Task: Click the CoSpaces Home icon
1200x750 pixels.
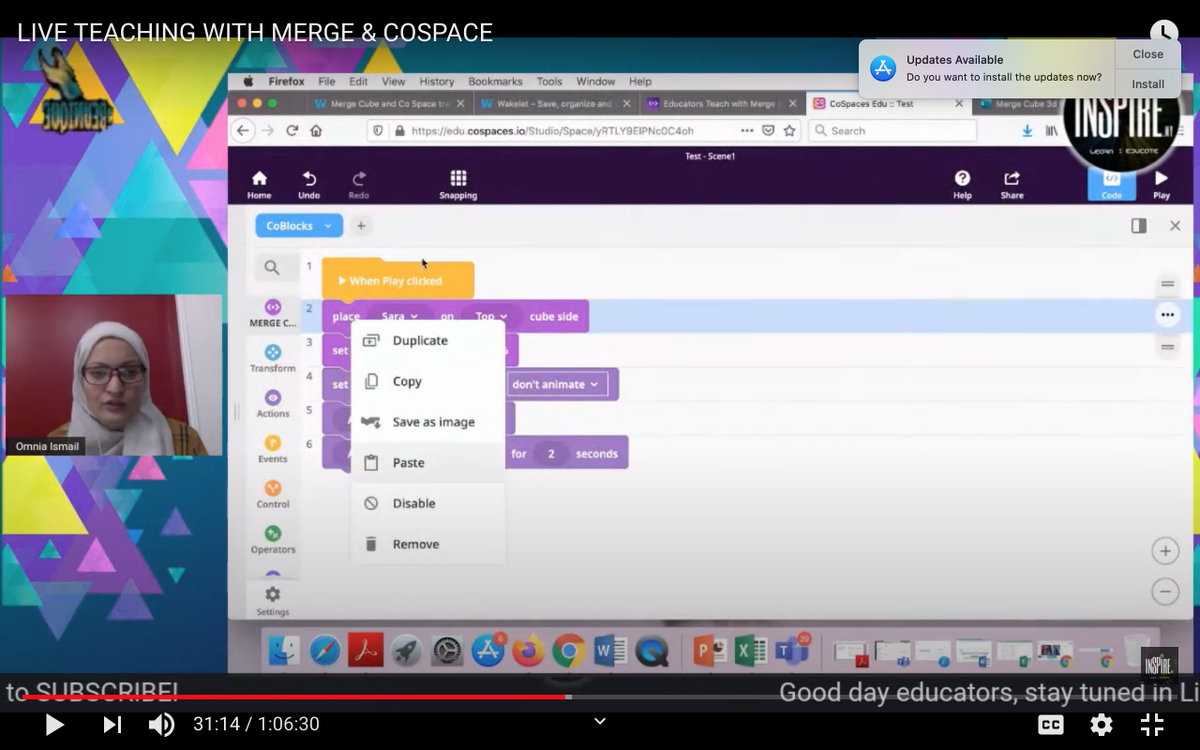Action: [259, 183]
